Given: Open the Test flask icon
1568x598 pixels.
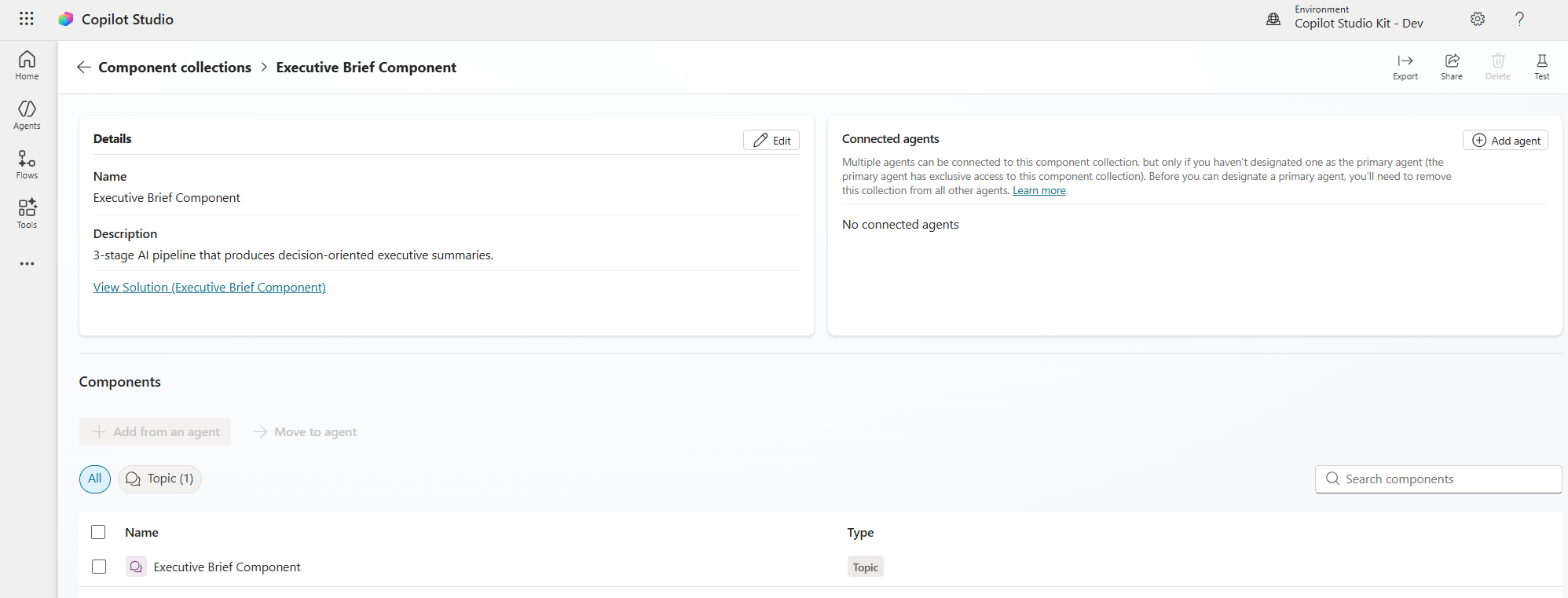Looking at the screenshot, I should pos(1542,67).
